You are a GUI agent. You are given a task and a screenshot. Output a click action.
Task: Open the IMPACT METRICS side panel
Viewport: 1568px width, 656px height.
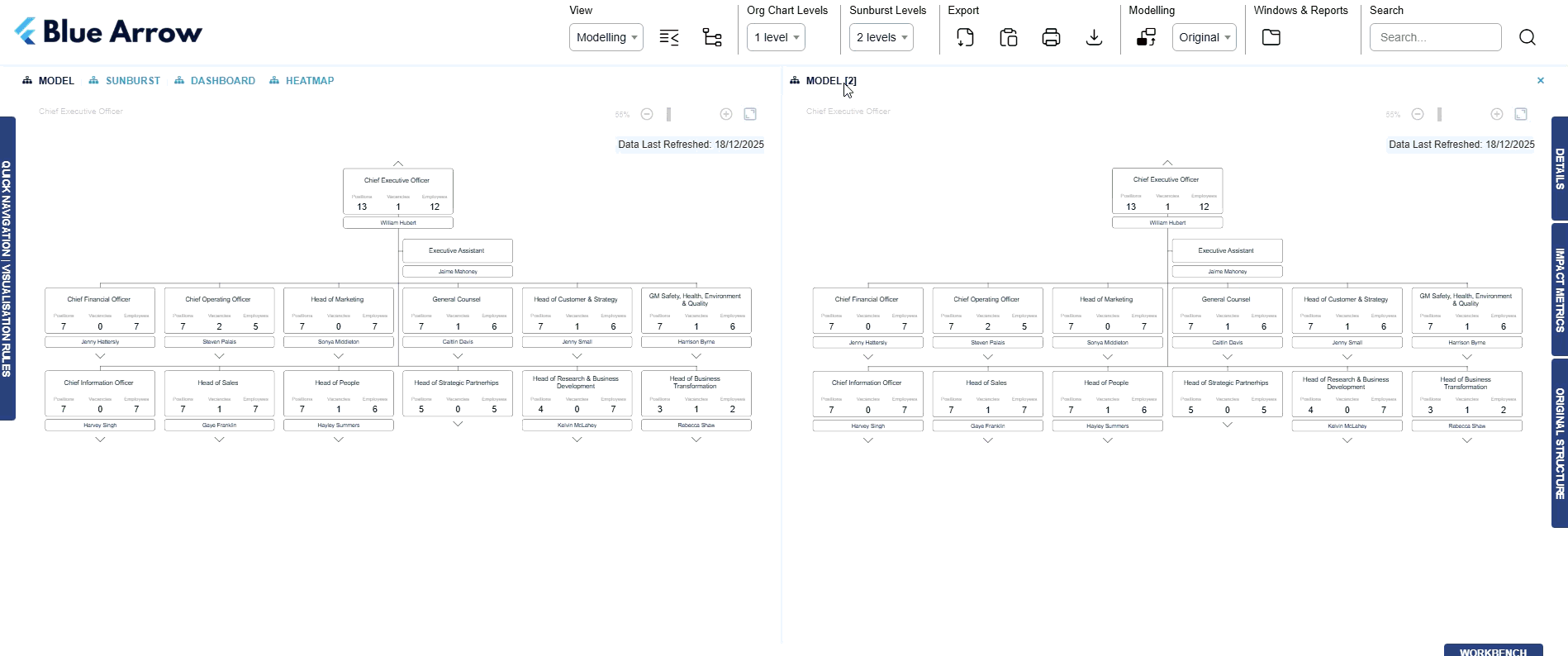pos(1560,290)
